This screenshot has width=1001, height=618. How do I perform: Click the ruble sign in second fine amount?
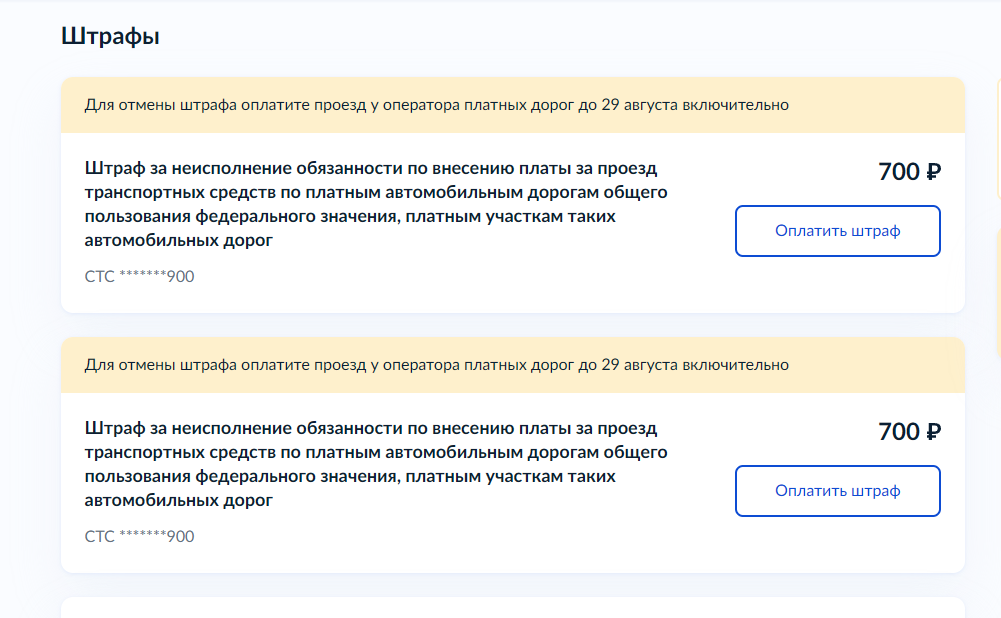click(x=933, y=432)
